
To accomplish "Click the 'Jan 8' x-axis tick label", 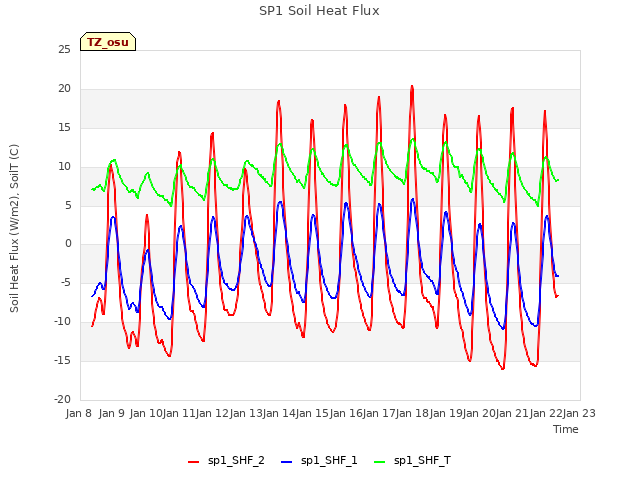I will pos(79,413).
